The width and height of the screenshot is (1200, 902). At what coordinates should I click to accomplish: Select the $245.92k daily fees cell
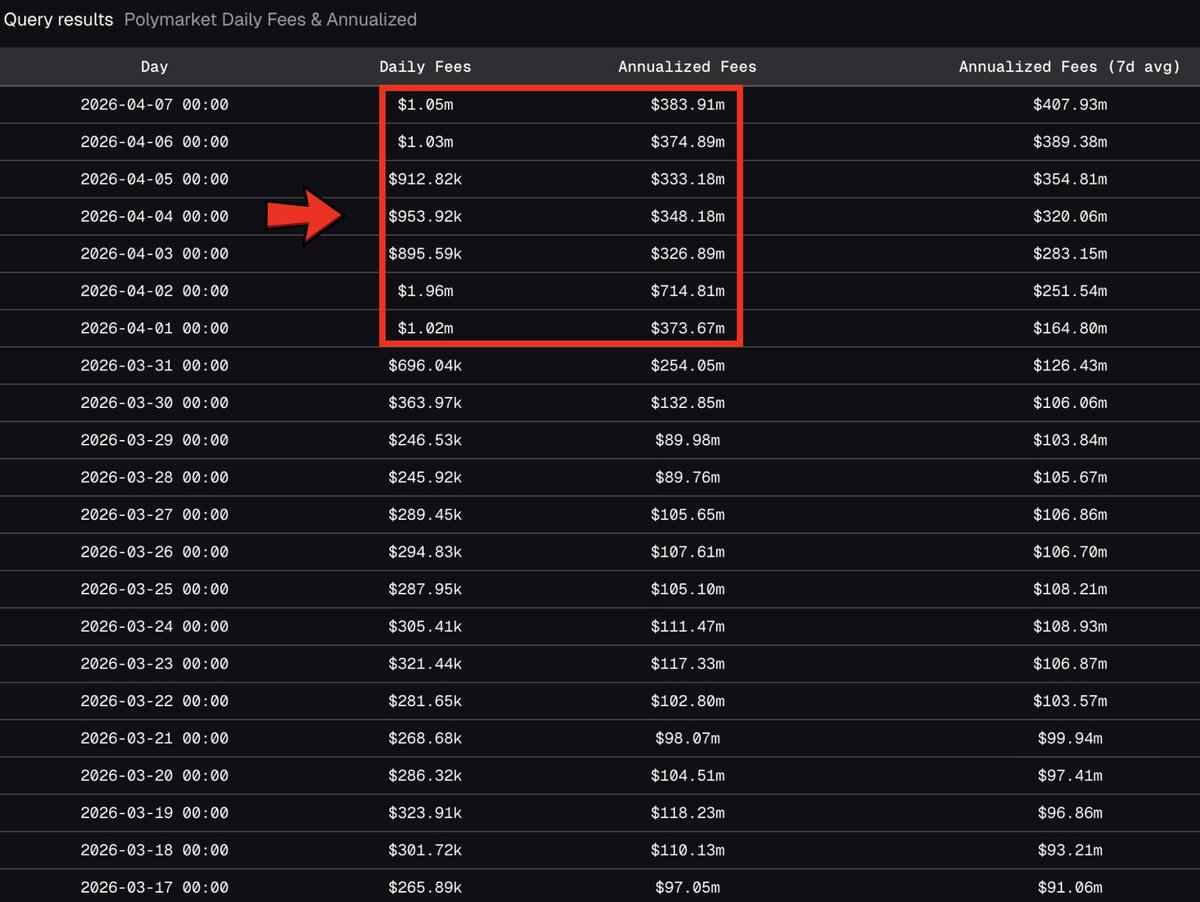[x=425, y=478]
